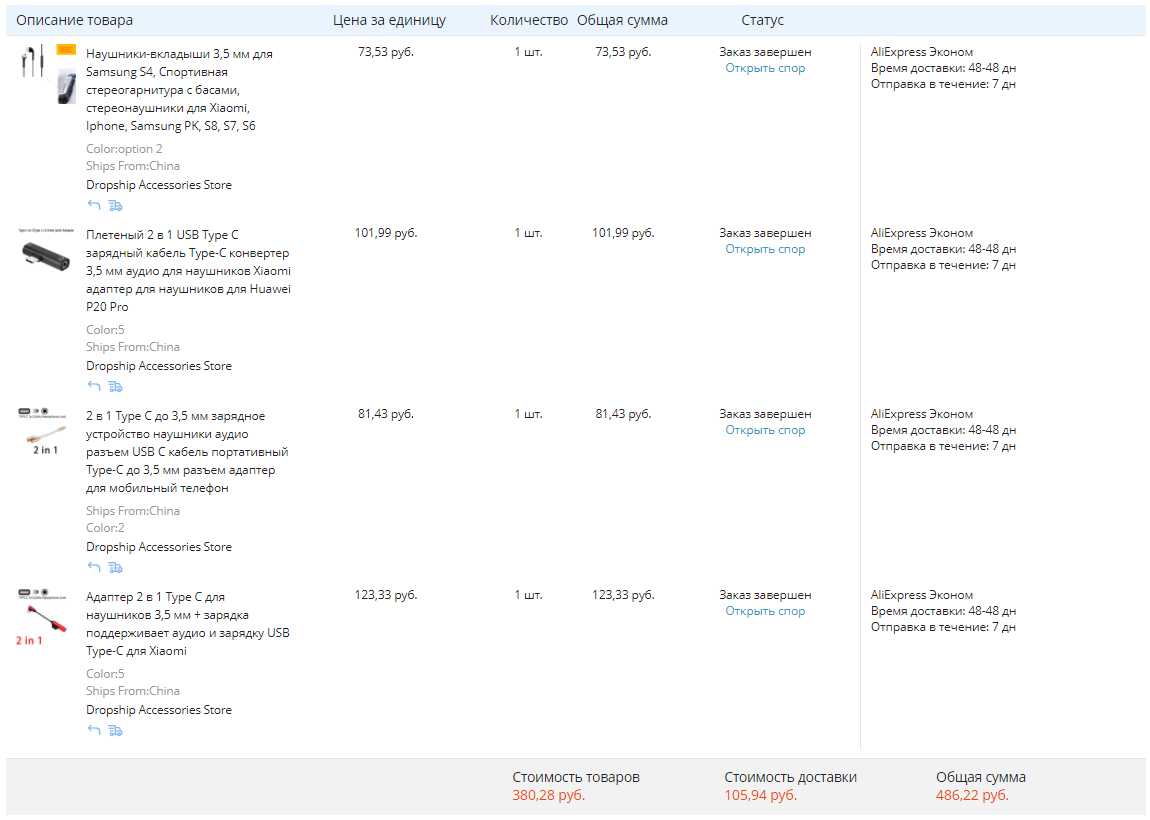Image resolution: width=1150 pixels, height=820 pixels.
Task: Click truck icon under 81,43 руб. item
Action: (x=115, y=567)
